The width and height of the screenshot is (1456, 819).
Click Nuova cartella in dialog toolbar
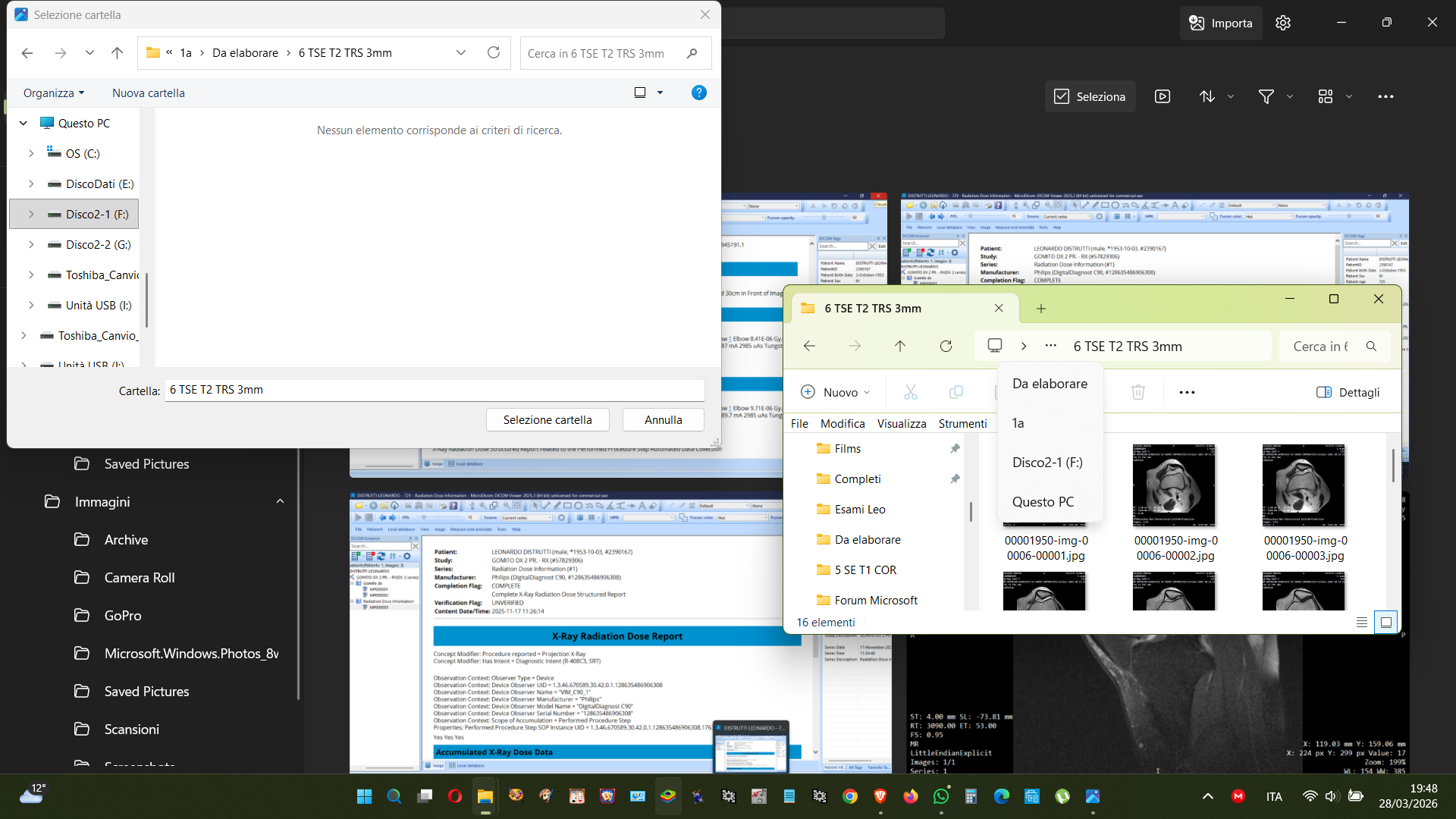tap(149, 93)
